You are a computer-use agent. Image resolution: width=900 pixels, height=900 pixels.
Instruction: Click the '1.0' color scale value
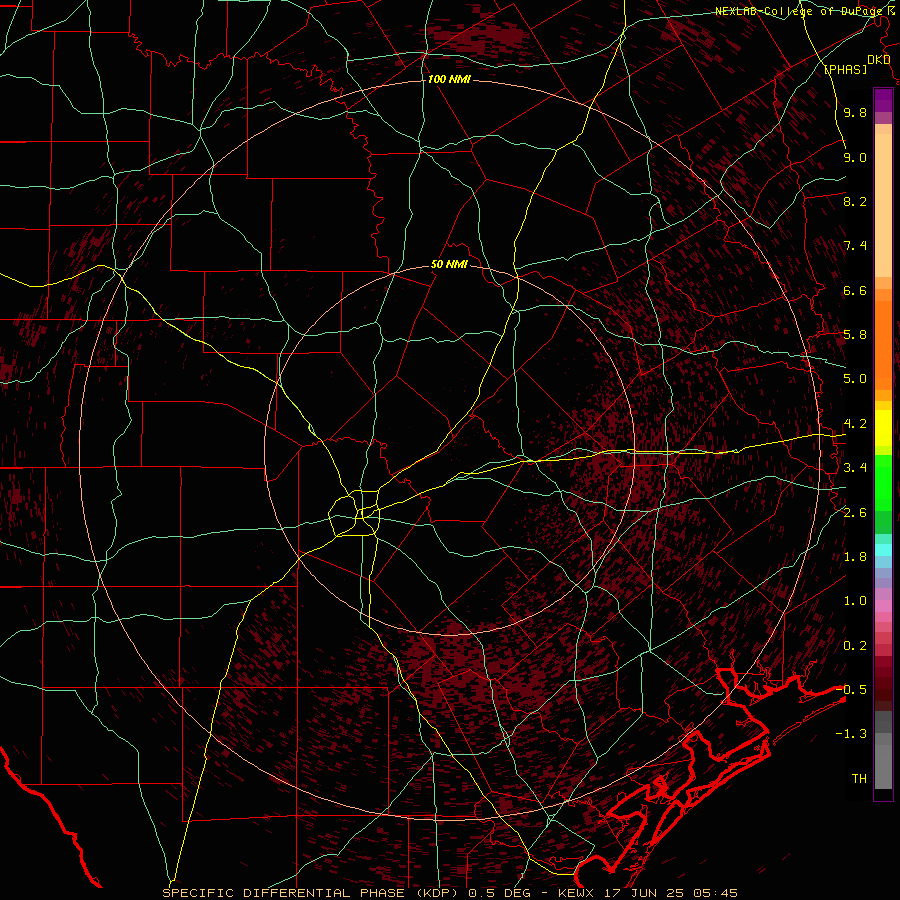pos(855,601)
